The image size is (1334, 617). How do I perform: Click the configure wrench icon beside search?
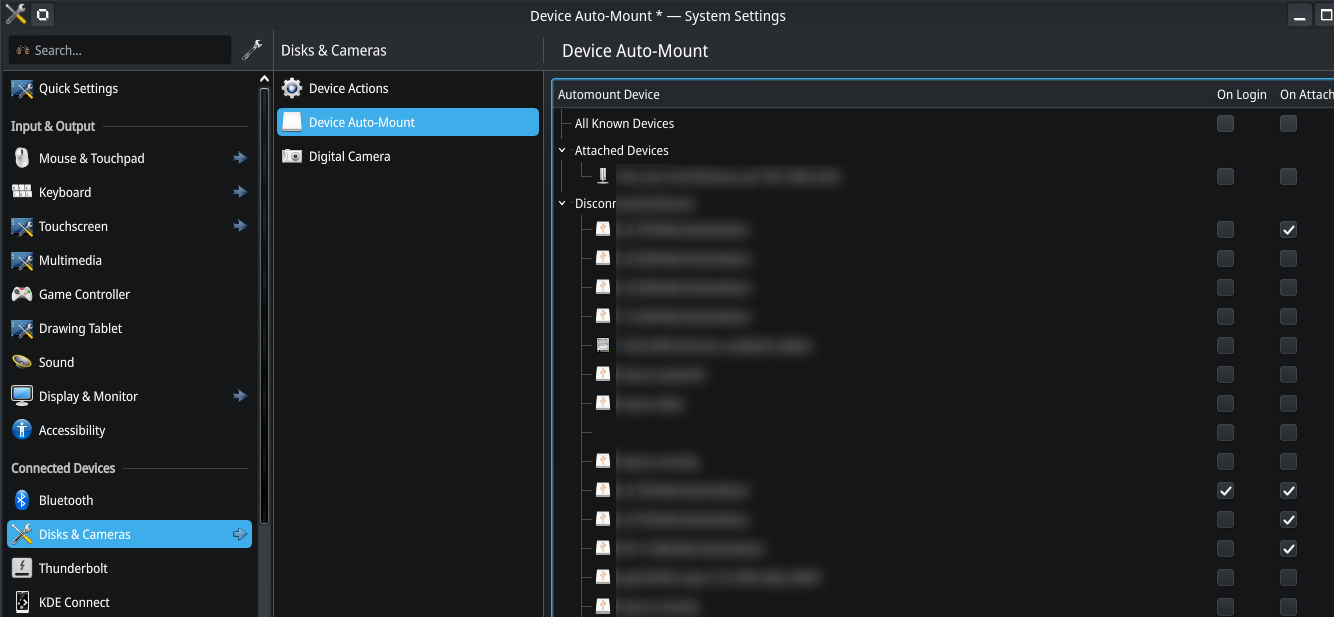pyautogui.click(x=253, y=50)
